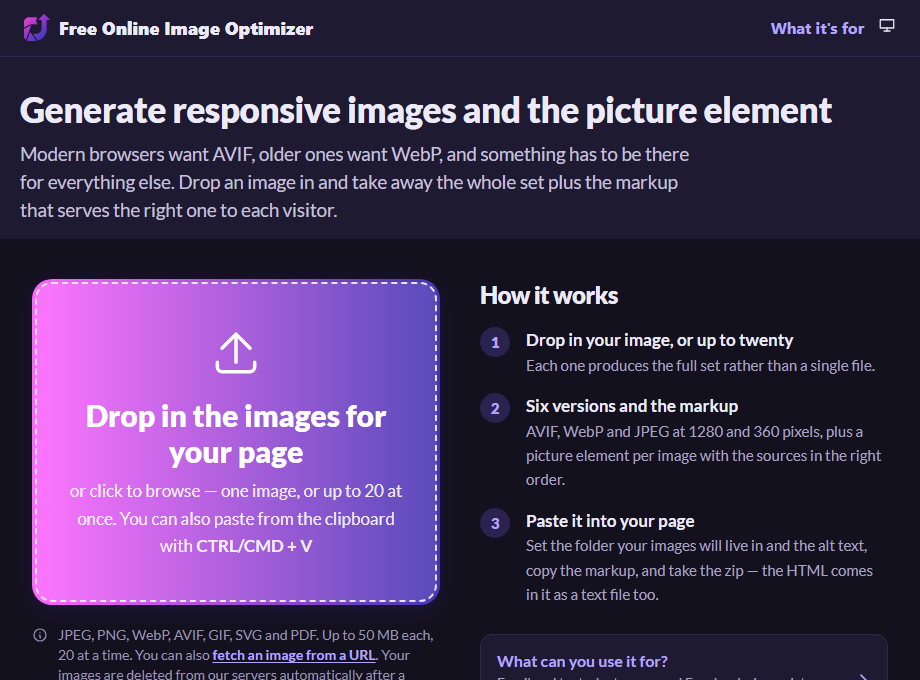This screenshot has width=920, height=680.
Task: Click the Generate responsive images and the picture element heading
Action: 425,110
